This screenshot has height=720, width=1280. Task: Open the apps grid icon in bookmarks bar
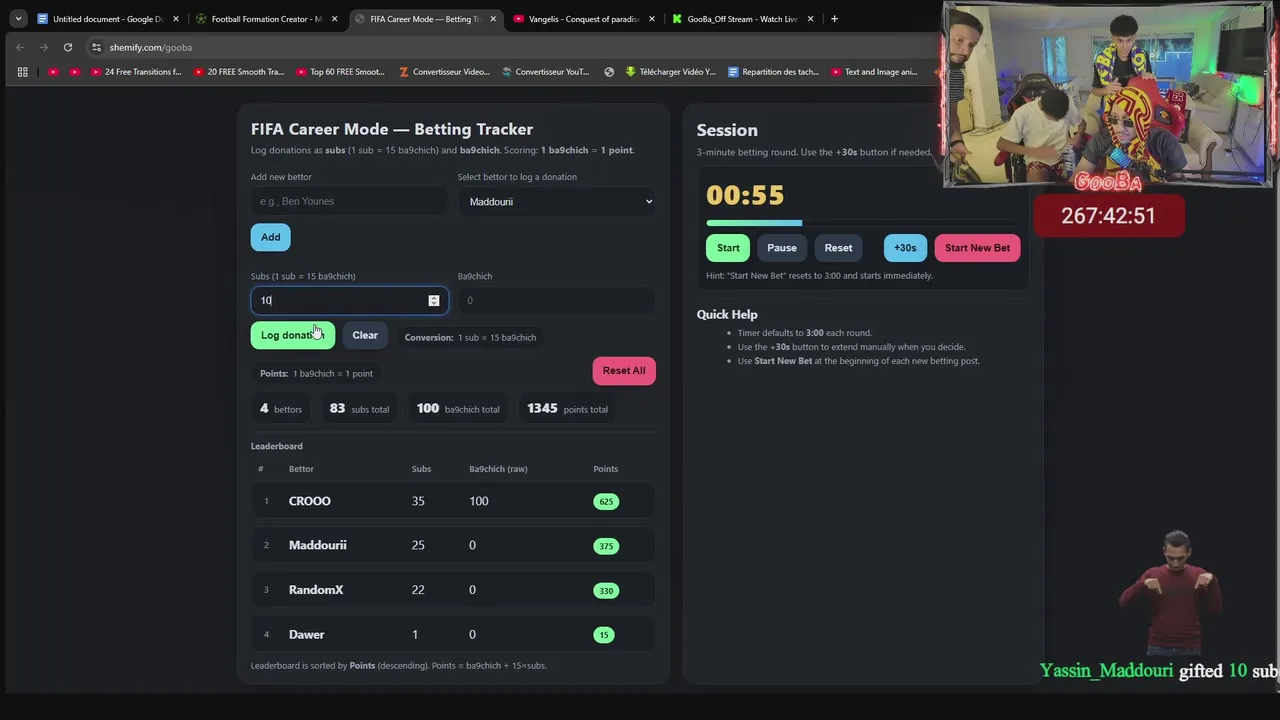point(22,72)
